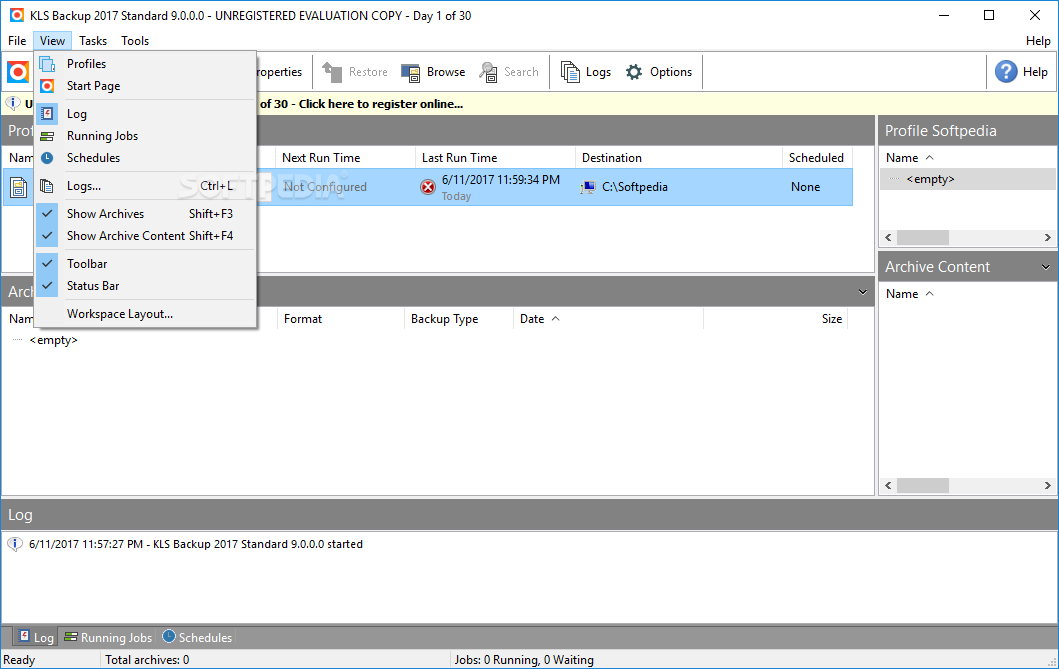Click the KLS Backup logo toolbar icon
Screen dimensions: 1059x669
tap(18, 72)
